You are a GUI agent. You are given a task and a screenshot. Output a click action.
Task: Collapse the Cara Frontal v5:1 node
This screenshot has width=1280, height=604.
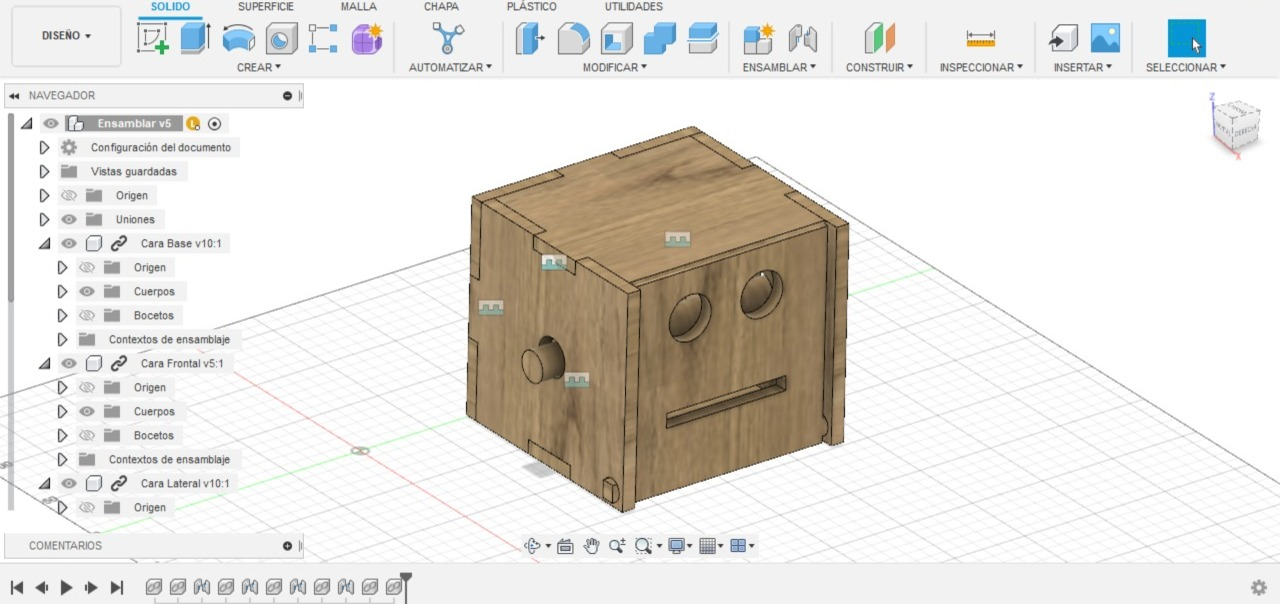point(44,363)
